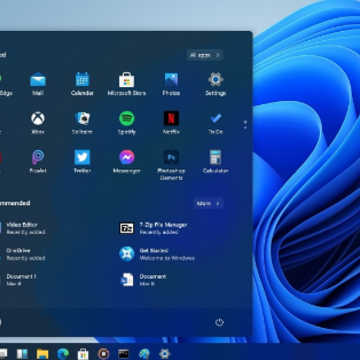
Task: Open the recent file 'Document 1'
Action: coord(18,280)
